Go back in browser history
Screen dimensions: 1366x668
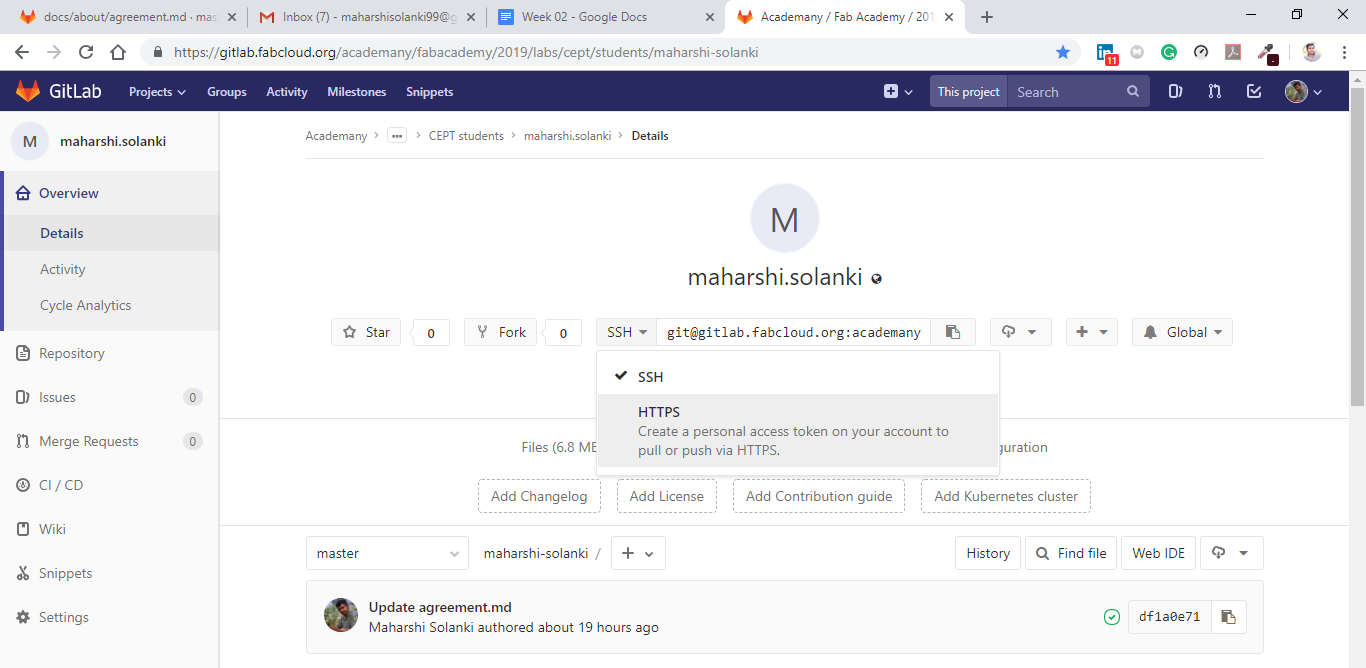pyautogui.click(x=22, y=52)
